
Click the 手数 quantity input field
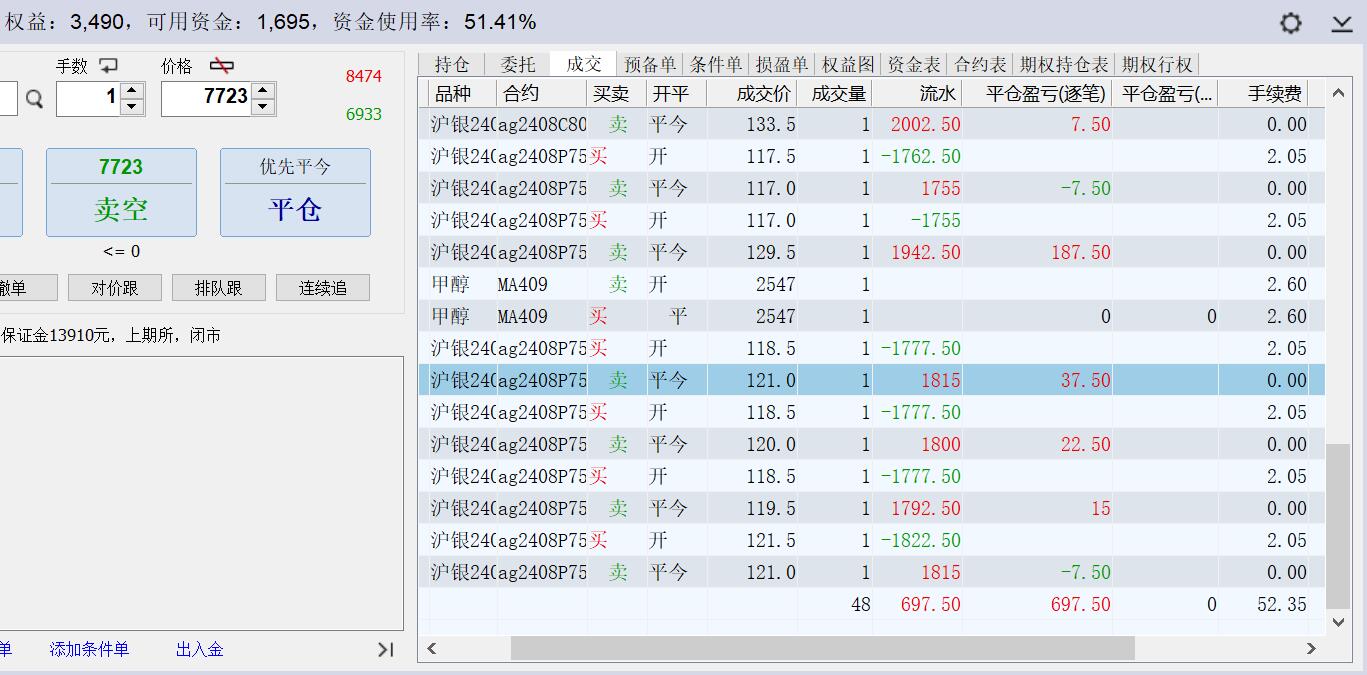[89, 98]
